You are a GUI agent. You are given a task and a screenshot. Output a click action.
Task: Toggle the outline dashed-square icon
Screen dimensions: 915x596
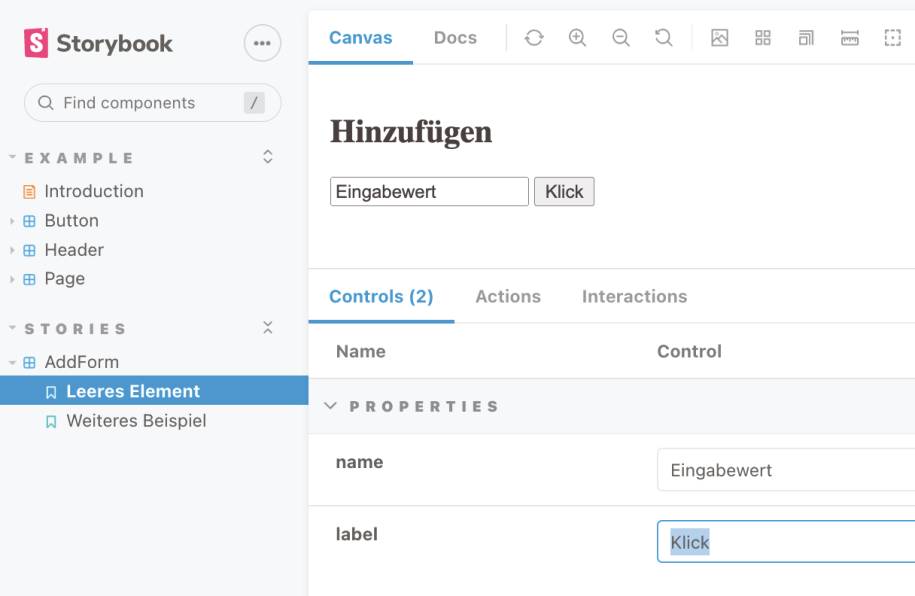[x=893, y=38]
